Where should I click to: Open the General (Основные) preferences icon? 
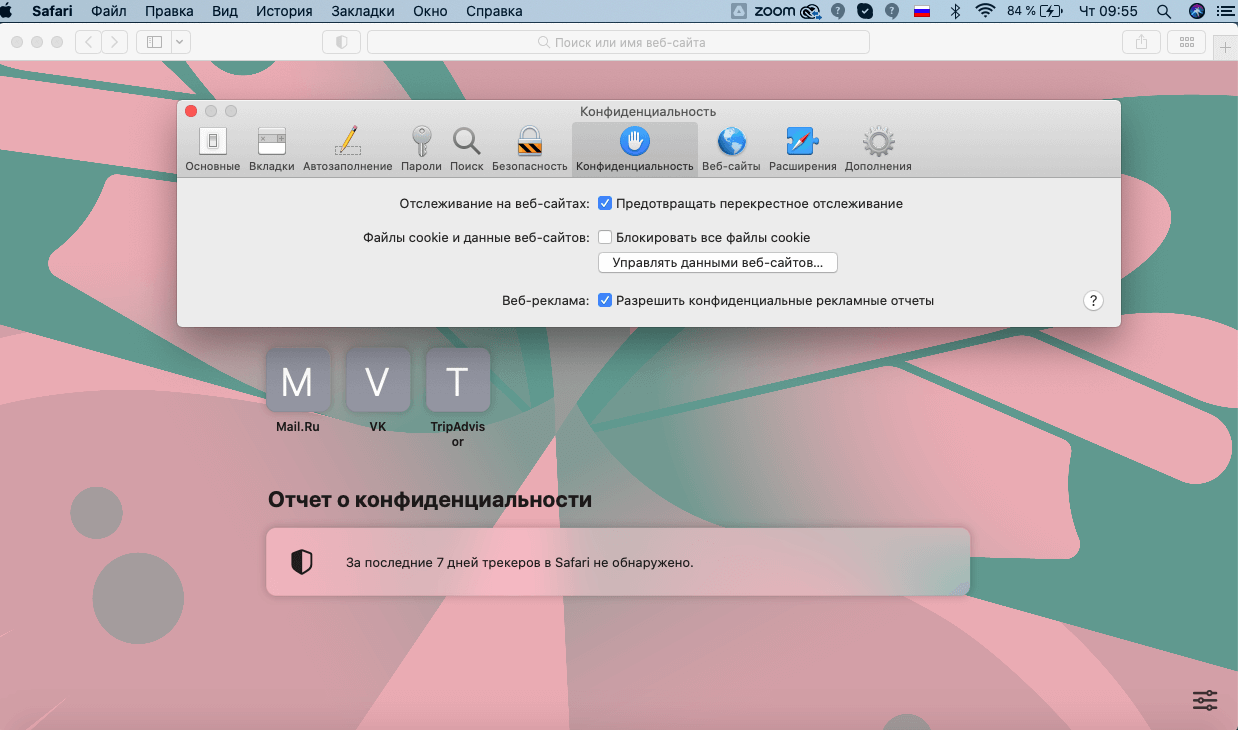(x=213, y=142)
